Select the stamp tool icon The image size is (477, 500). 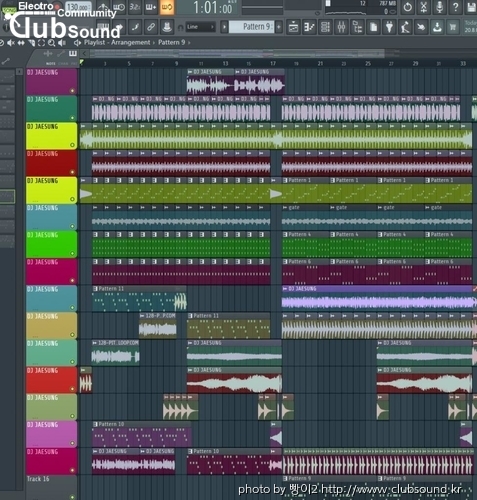pos(167,27)
